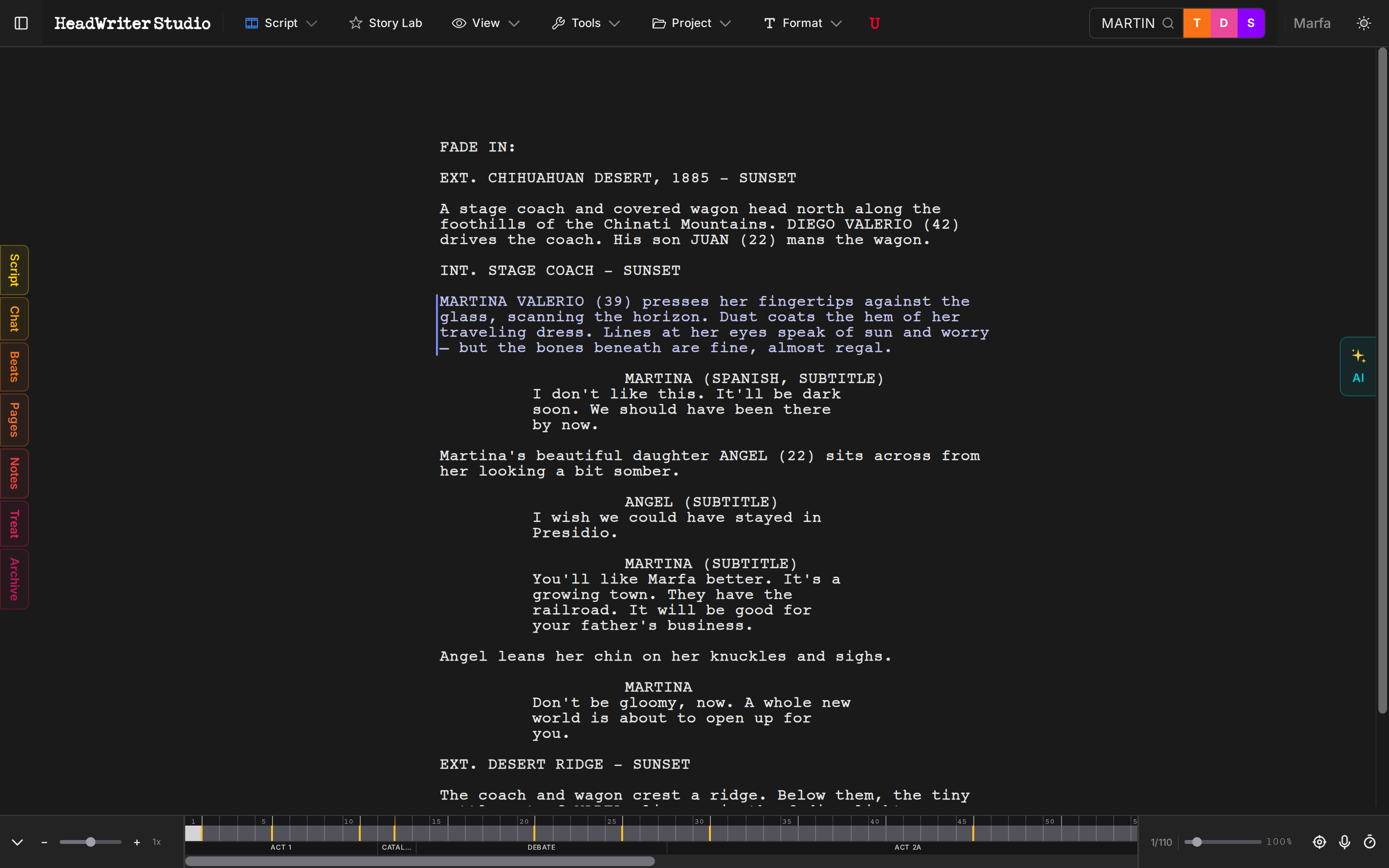The width and height of the screenshot is (1389, 868).
Task: Select the pink D dialogue toggle
Action: coord(1223,23)
